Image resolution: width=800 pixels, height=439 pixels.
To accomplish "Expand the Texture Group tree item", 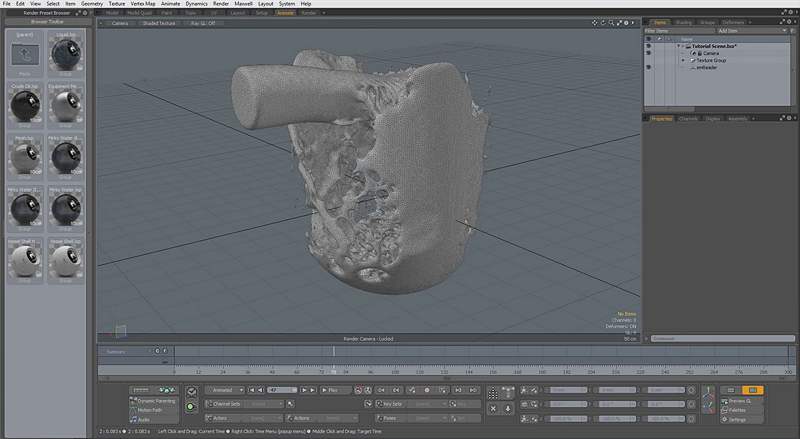I will click(x=683, y=60).
